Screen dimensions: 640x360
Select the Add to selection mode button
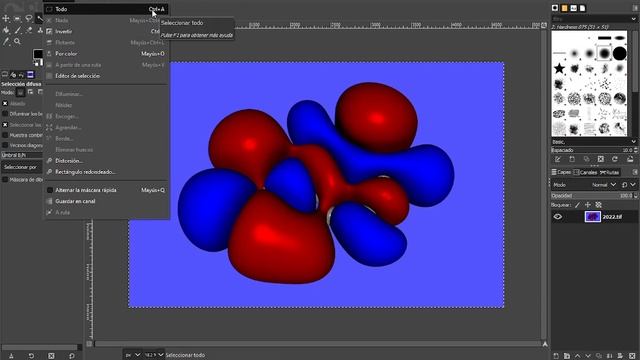point(30,93)
